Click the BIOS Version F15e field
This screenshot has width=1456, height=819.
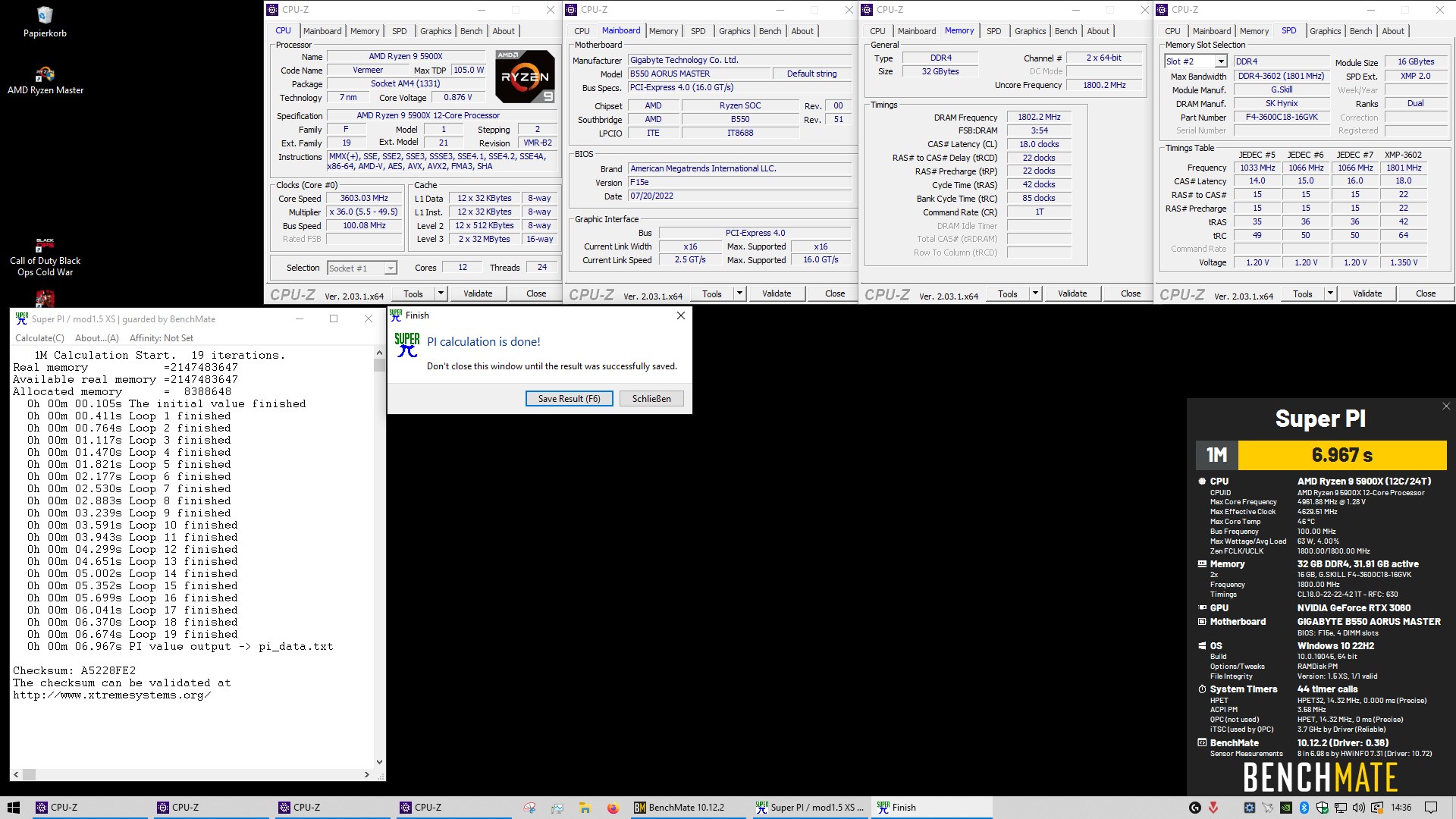(739, 182)
